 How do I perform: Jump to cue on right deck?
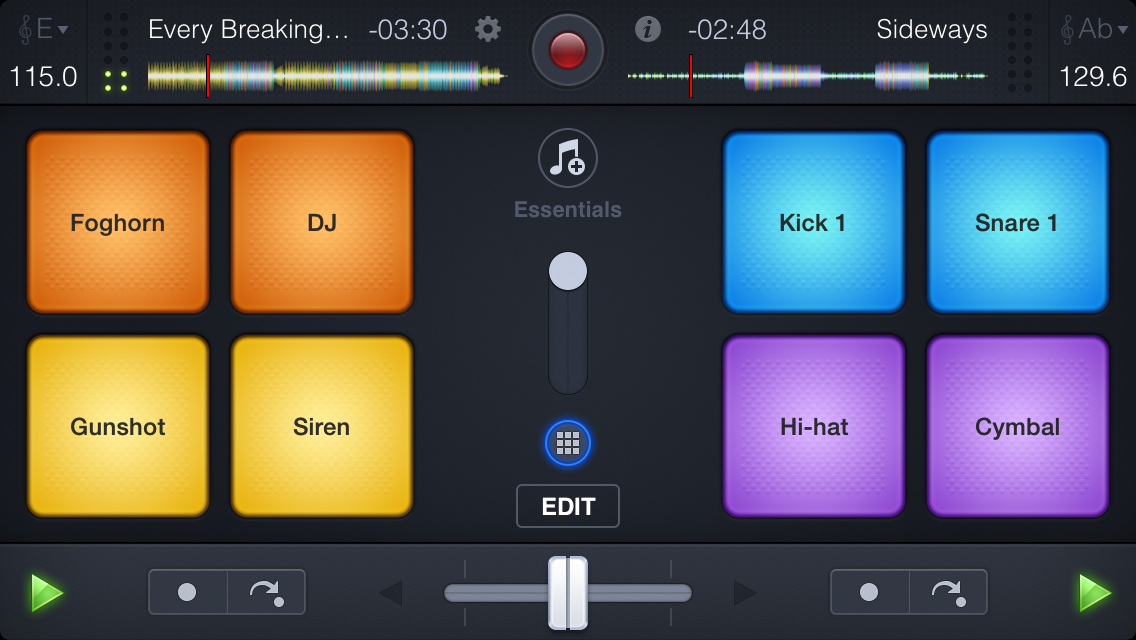point(948,592)
